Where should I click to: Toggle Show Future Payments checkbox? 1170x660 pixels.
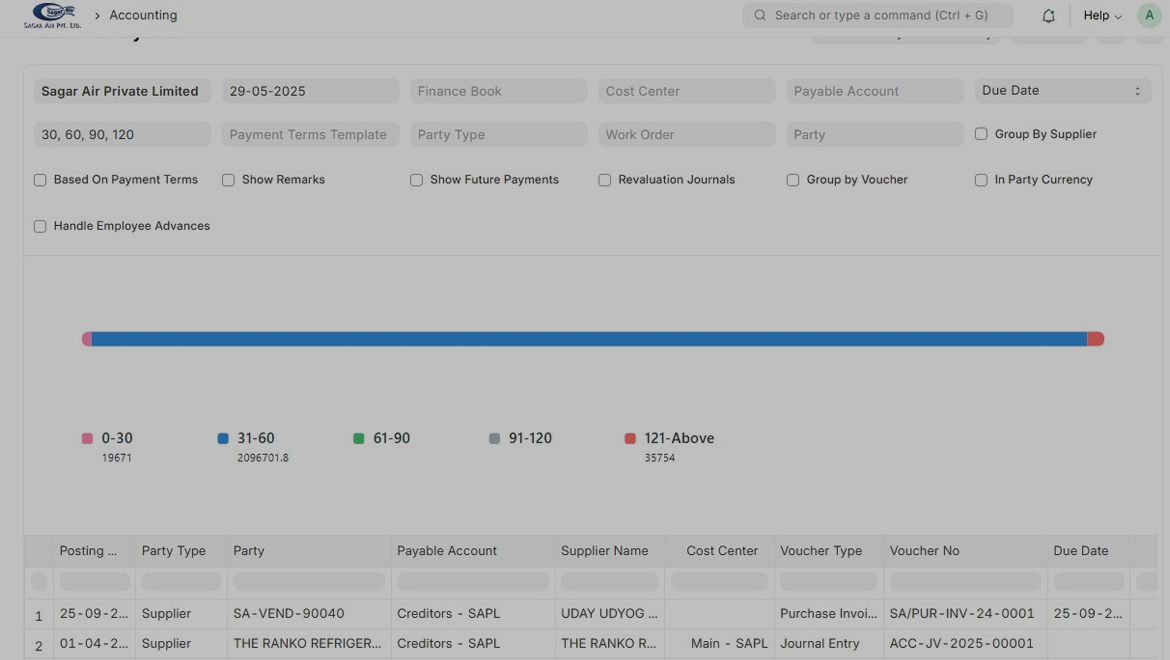click(x=416, y=180)
